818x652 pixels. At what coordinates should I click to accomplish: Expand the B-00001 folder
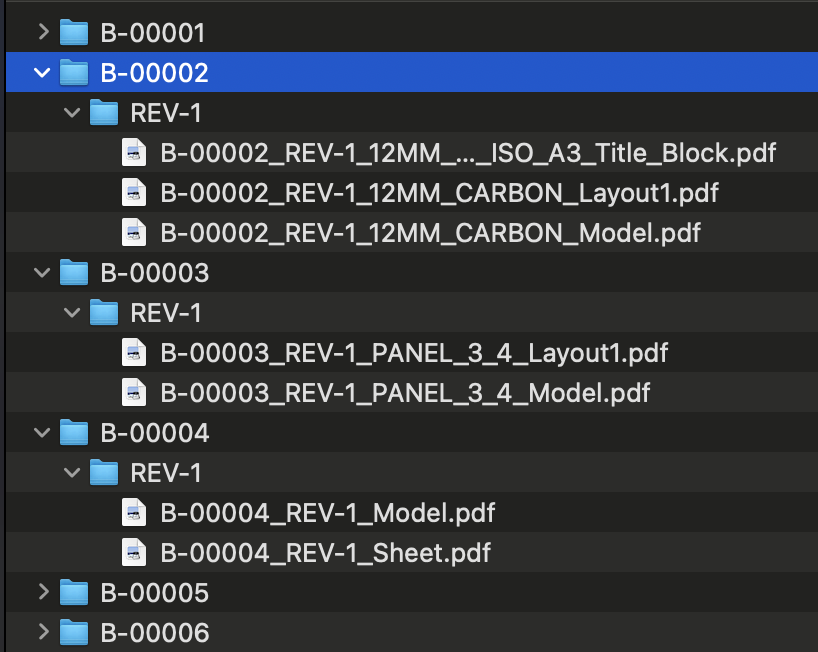click(42, 32)
